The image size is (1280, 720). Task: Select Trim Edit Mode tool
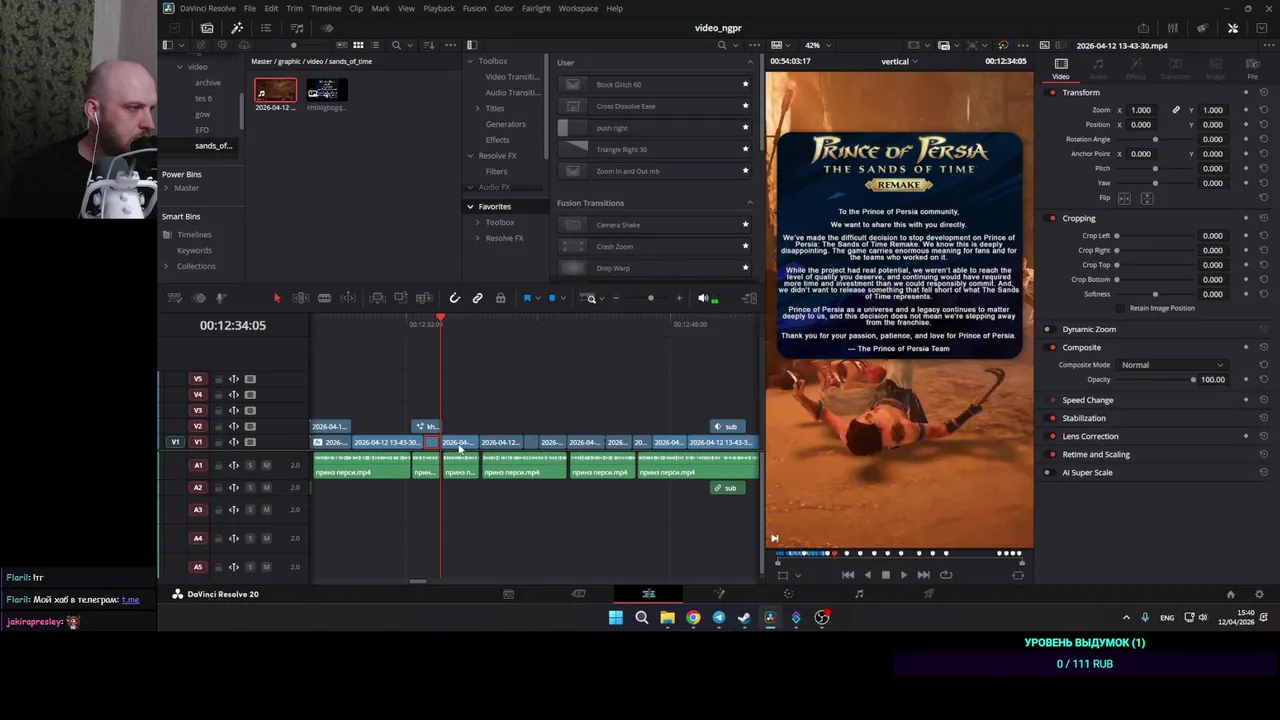(x=300, y=298)
